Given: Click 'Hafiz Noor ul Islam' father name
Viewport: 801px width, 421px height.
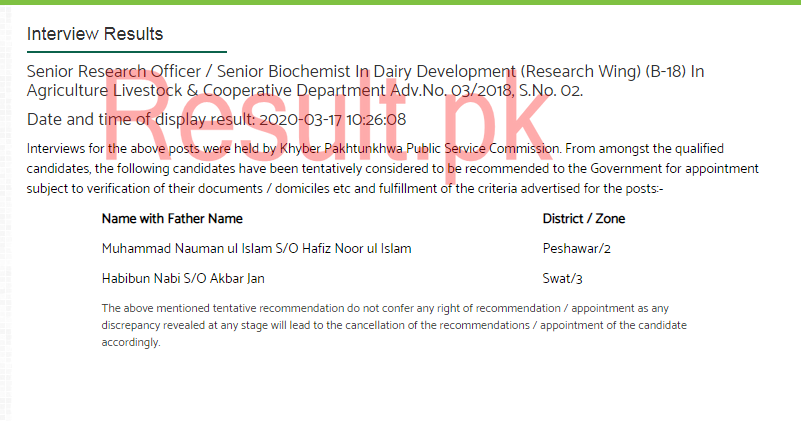Looking at the screenshot, I should [357, 249].
